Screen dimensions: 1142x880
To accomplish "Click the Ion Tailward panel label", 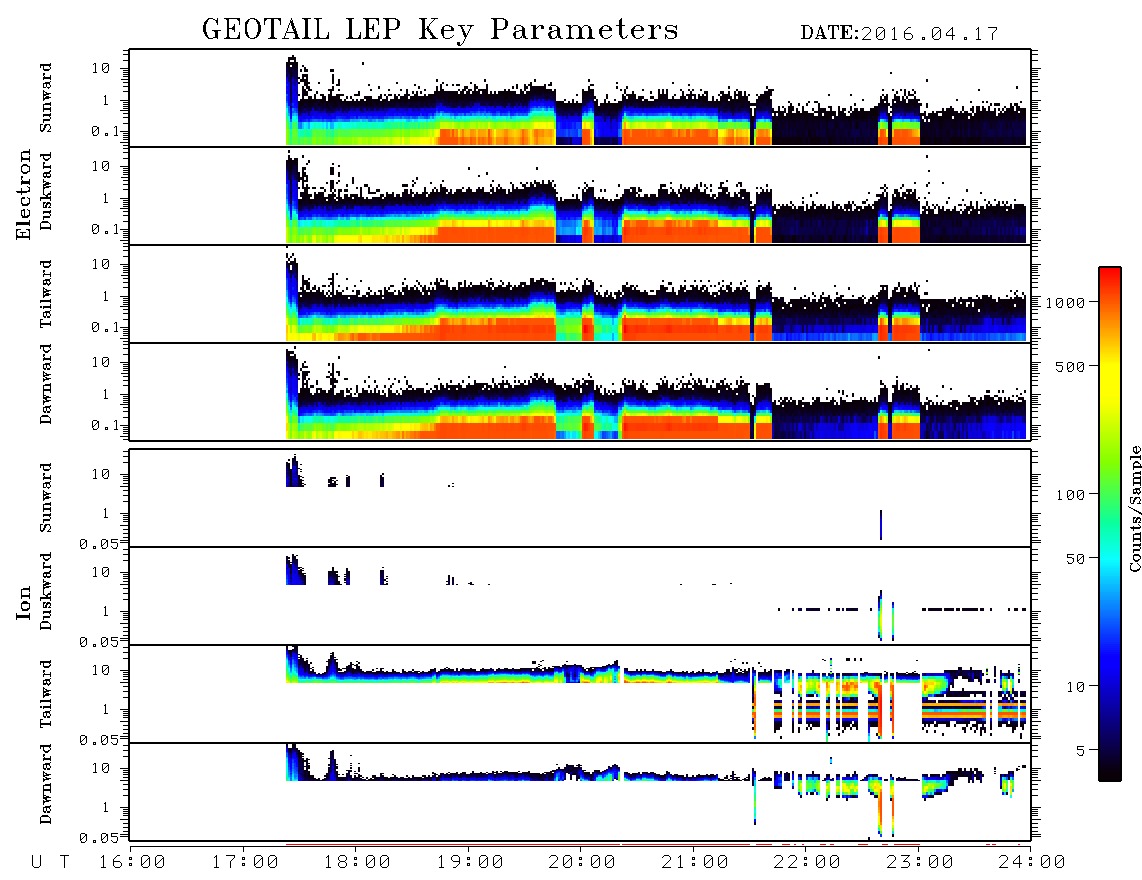I will pos(46,694).
